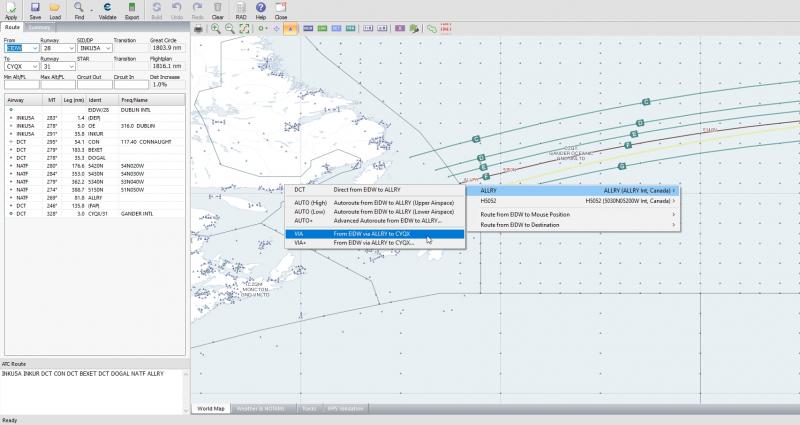Zoom in on the map

(216, 29)
